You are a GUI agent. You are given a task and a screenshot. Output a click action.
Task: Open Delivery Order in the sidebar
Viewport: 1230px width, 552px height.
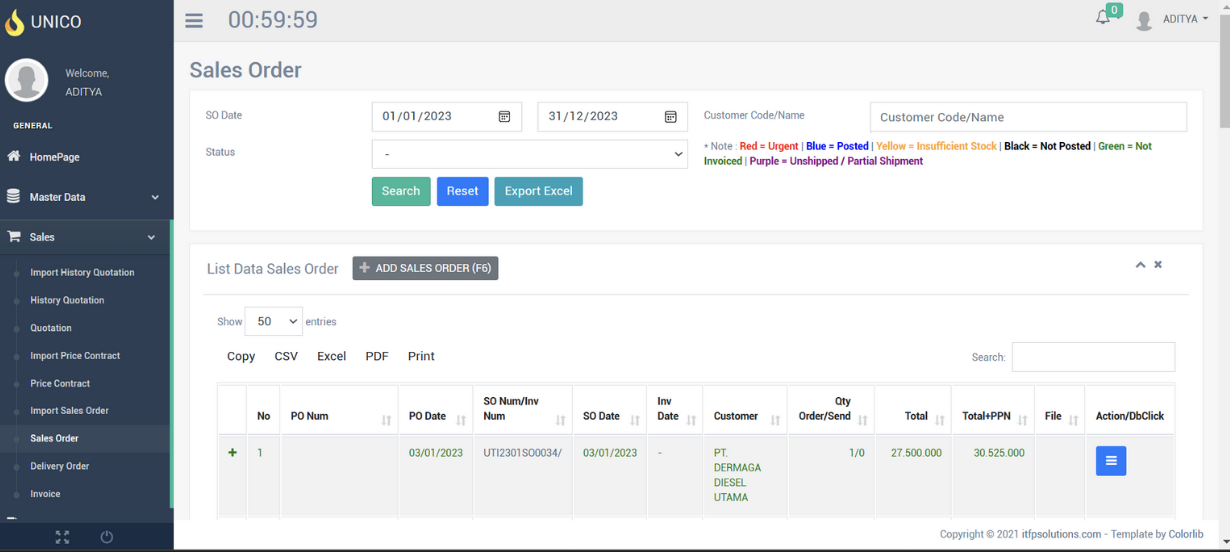click(60, 466)
